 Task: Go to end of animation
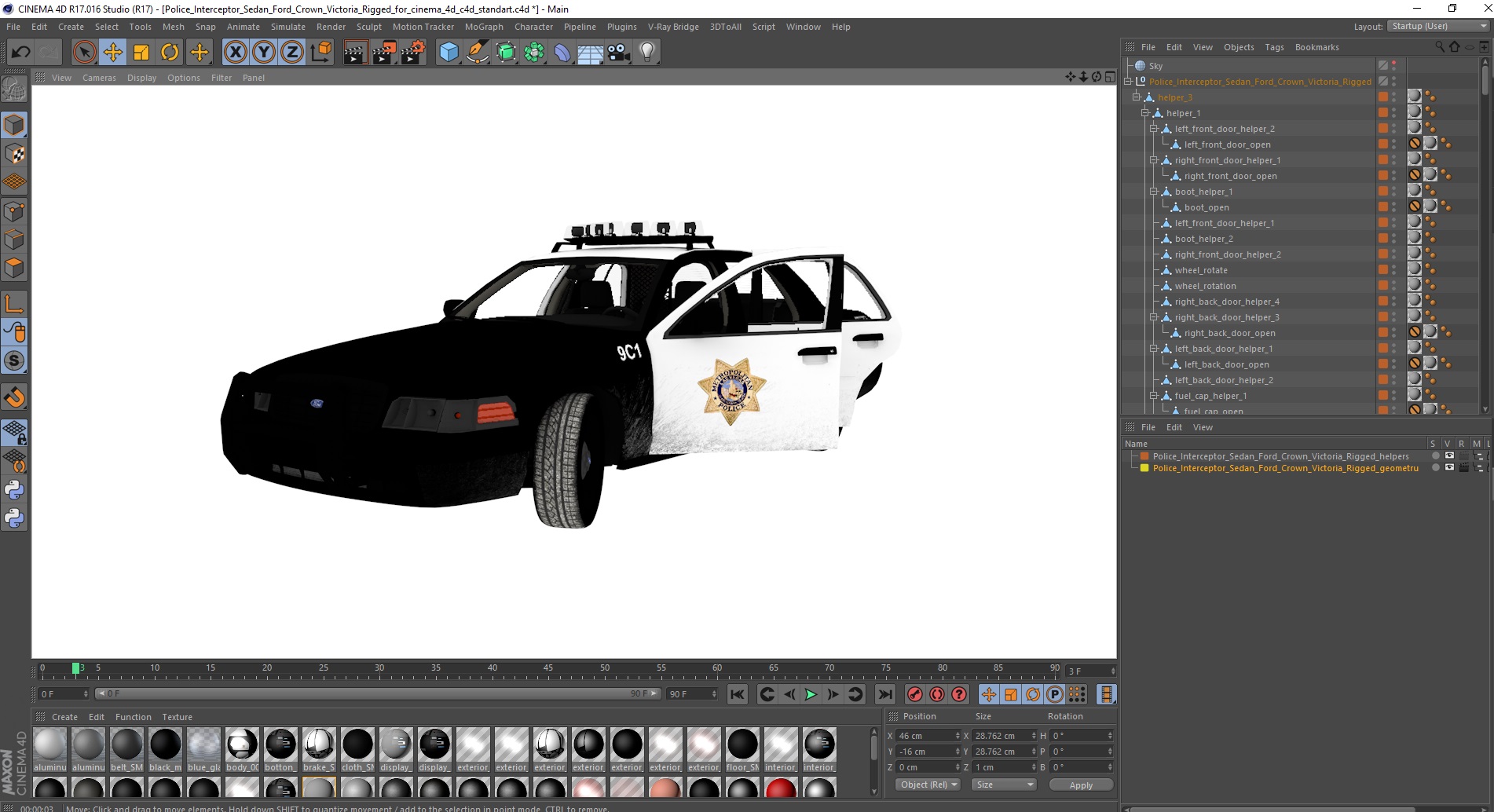point(885,694)
